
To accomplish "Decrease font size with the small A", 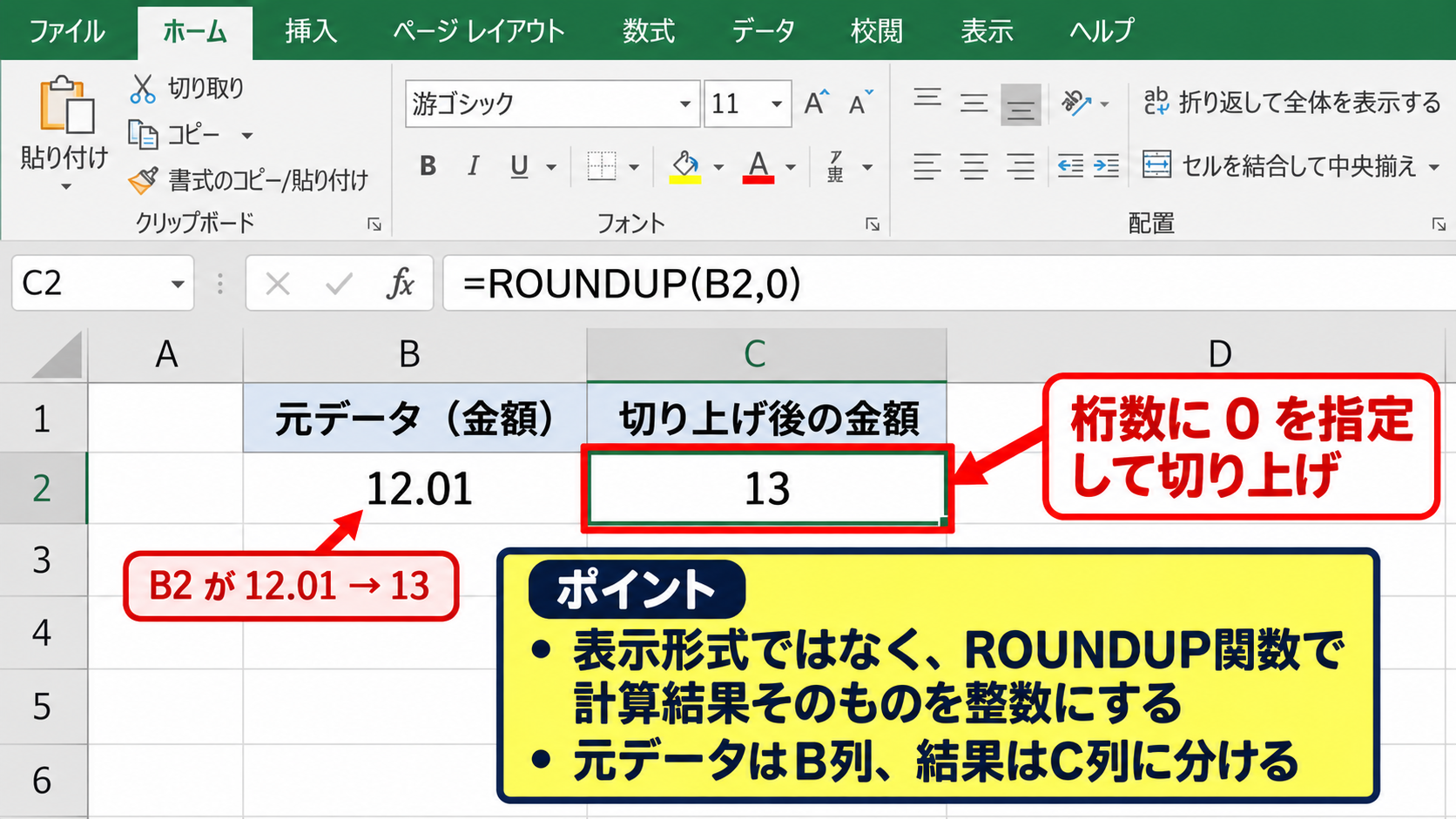I will 860,103.
